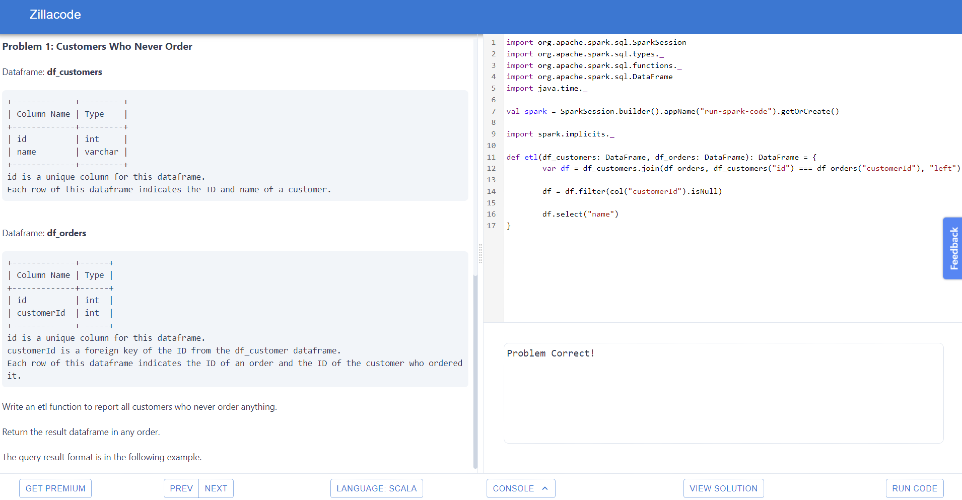
Task: Click line 3 functions import
Action: [594, 65]
